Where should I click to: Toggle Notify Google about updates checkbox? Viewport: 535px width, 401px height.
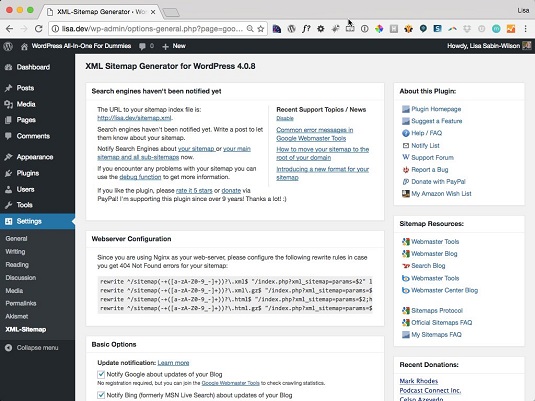click(101, 374)
